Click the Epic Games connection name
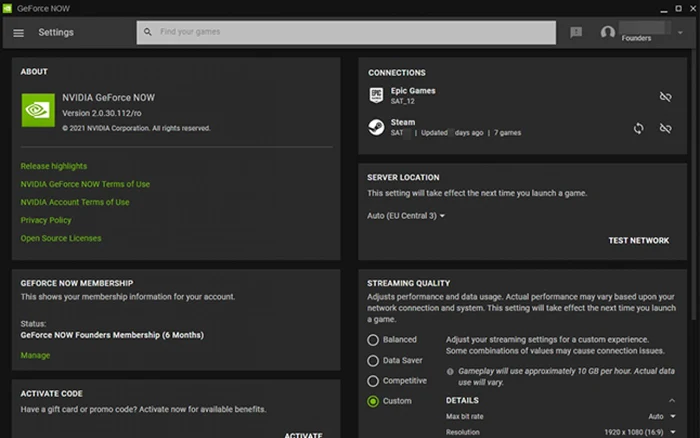 pyautogui.click(x=413, y=91)
